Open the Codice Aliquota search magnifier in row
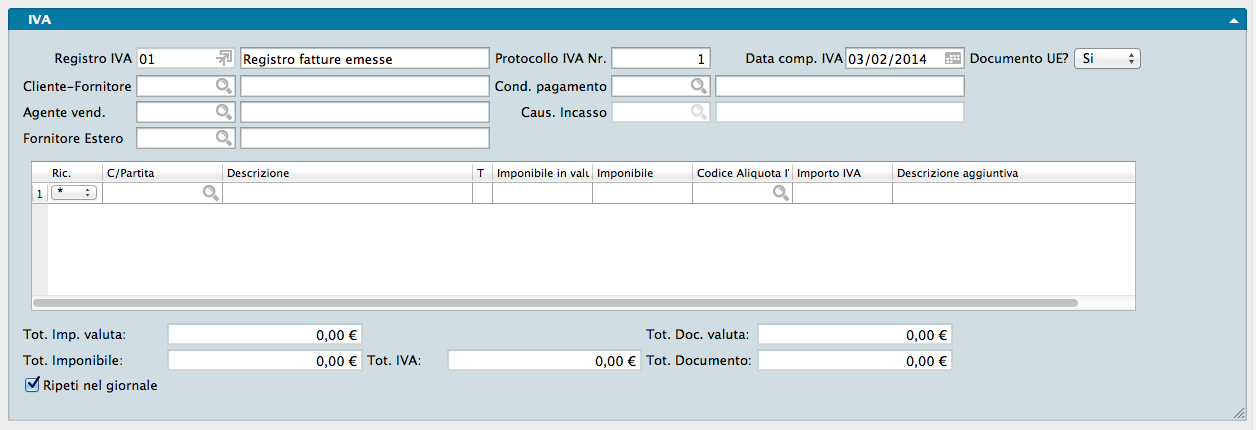Viewport: 1256px width, 430px height. [780, 194]
